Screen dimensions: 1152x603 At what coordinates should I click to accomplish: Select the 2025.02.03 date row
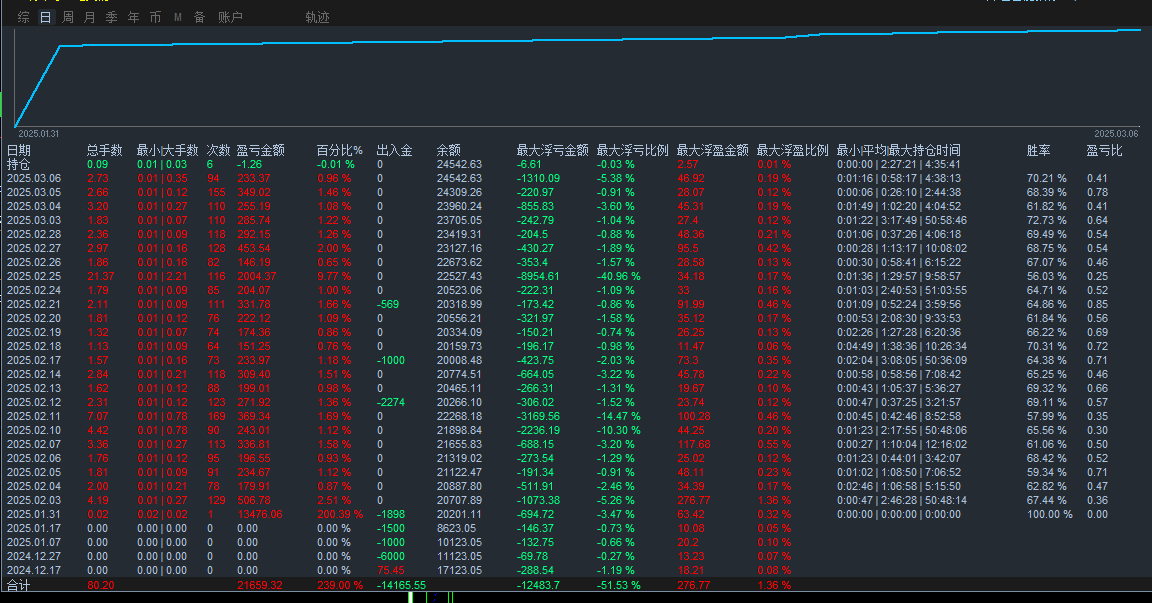34,500
